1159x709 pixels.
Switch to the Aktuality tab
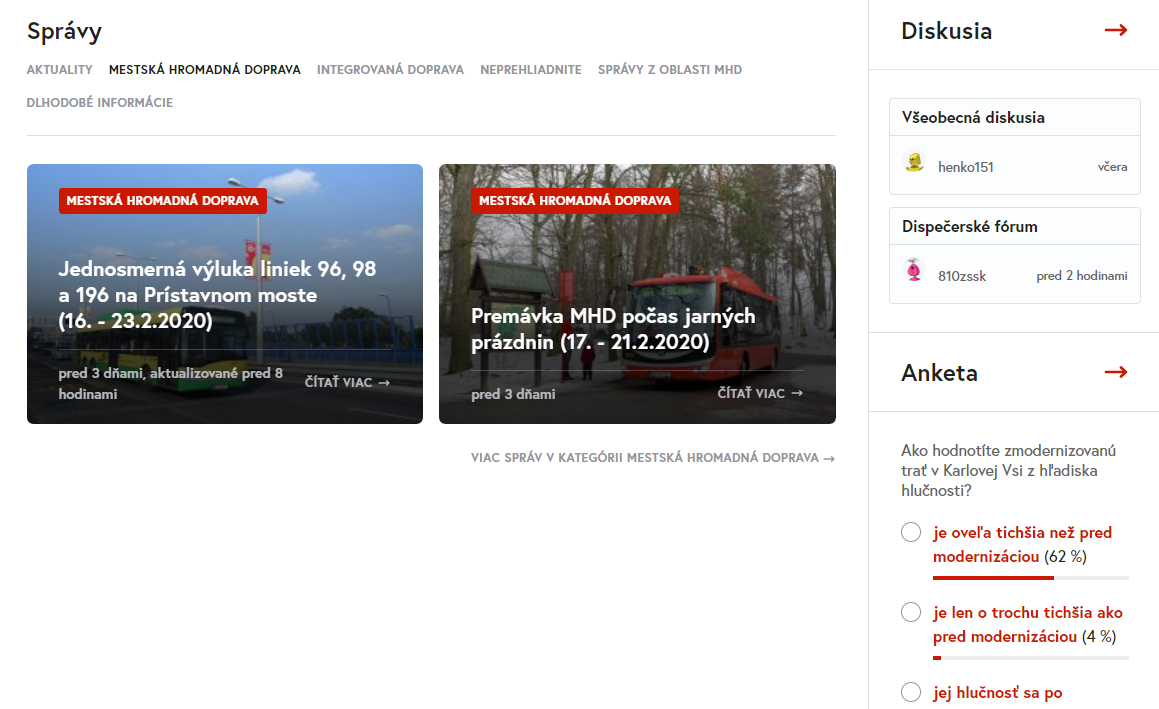pyautogui.click(x=59, y=70)
